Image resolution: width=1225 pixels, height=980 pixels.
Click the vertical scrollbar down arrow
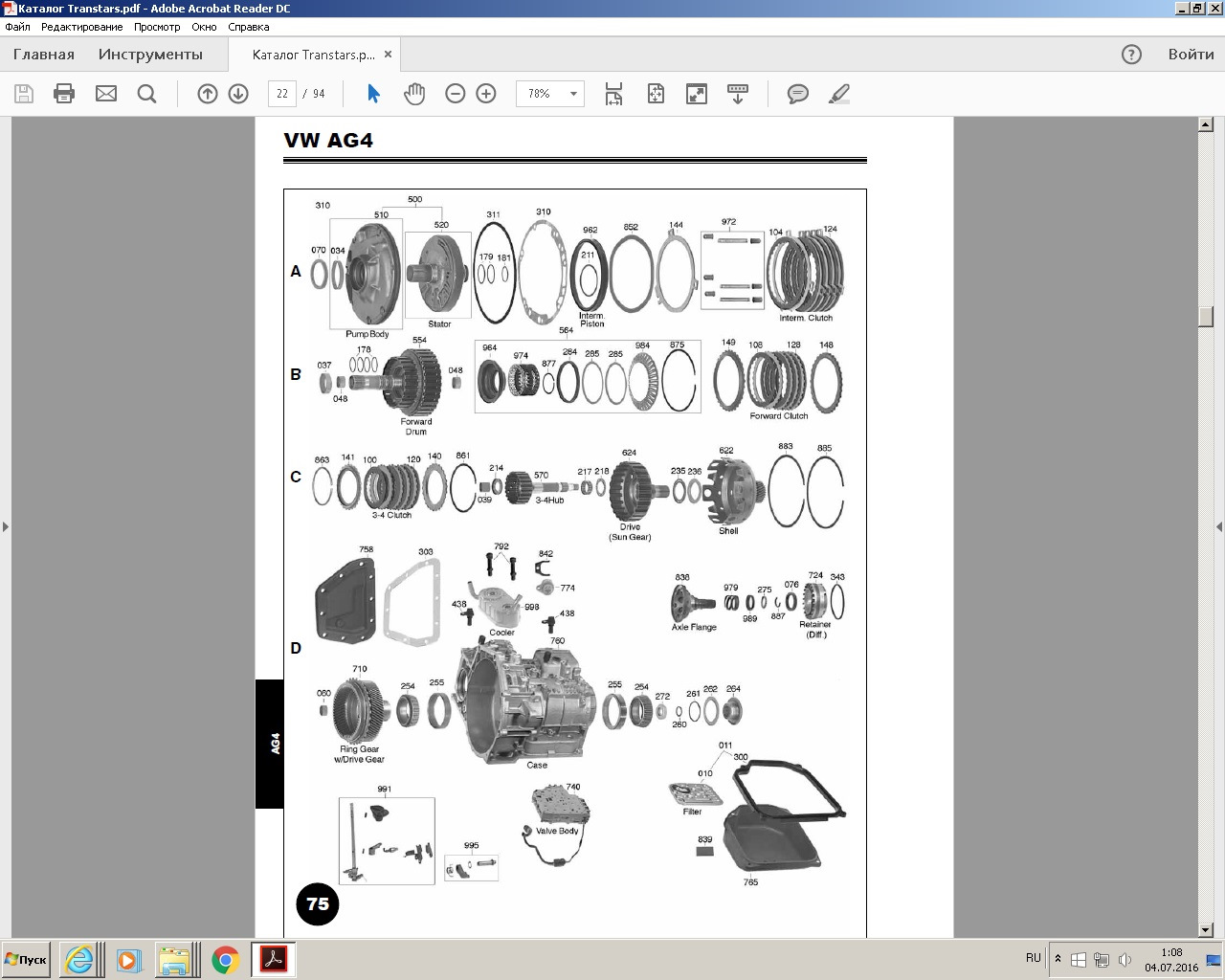1206,930
